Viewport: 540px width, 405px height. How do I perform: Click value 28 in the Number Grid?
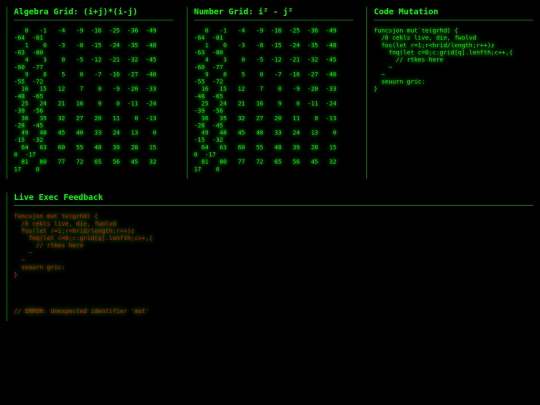pyautogui.click(x=314, y=147)
